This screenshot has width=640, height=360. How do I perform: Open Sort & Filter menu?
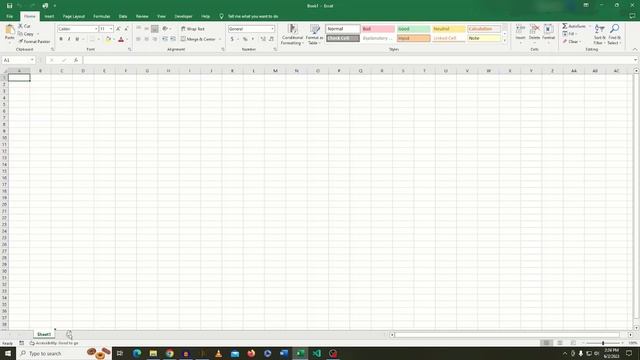(600, 34)
